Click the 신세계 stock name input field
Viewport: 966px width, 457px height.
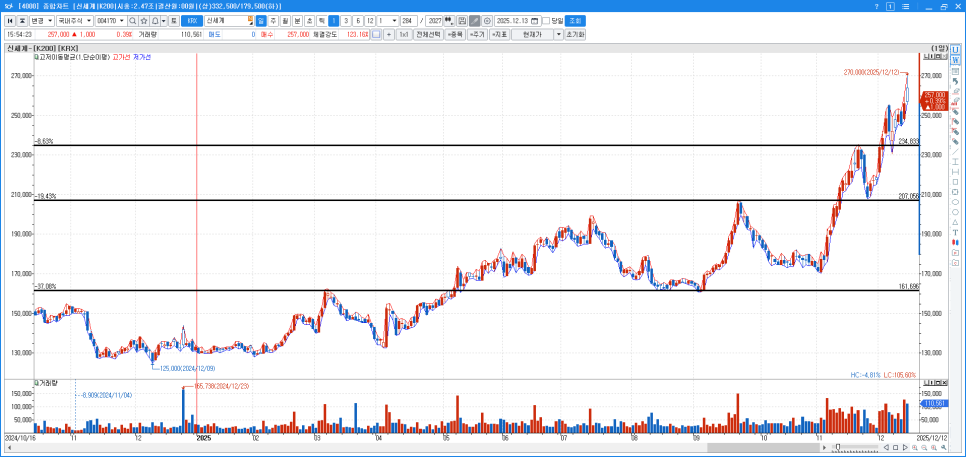pyautogui.click(x=229, y=20)
